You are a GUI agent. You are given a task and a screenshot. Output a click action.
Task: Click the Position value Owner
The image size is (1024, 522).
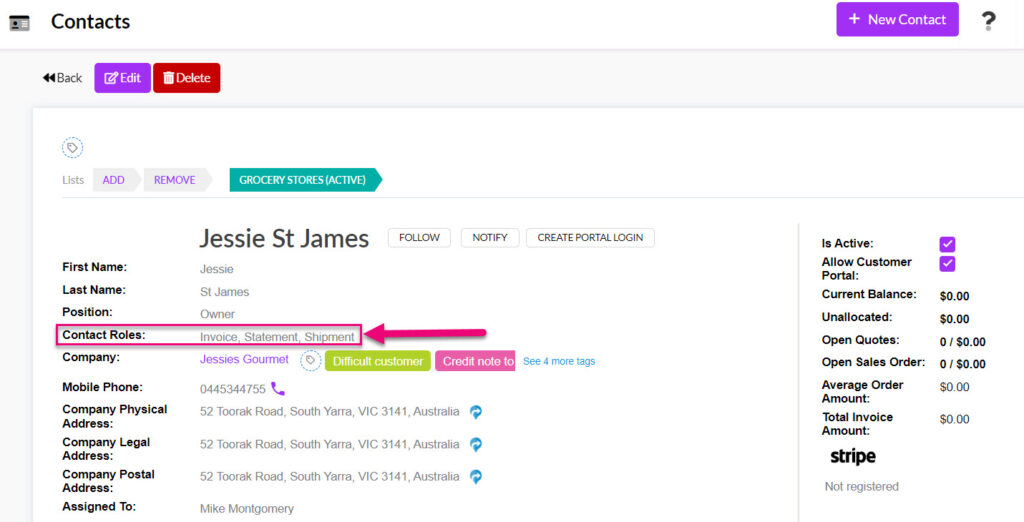217,314
